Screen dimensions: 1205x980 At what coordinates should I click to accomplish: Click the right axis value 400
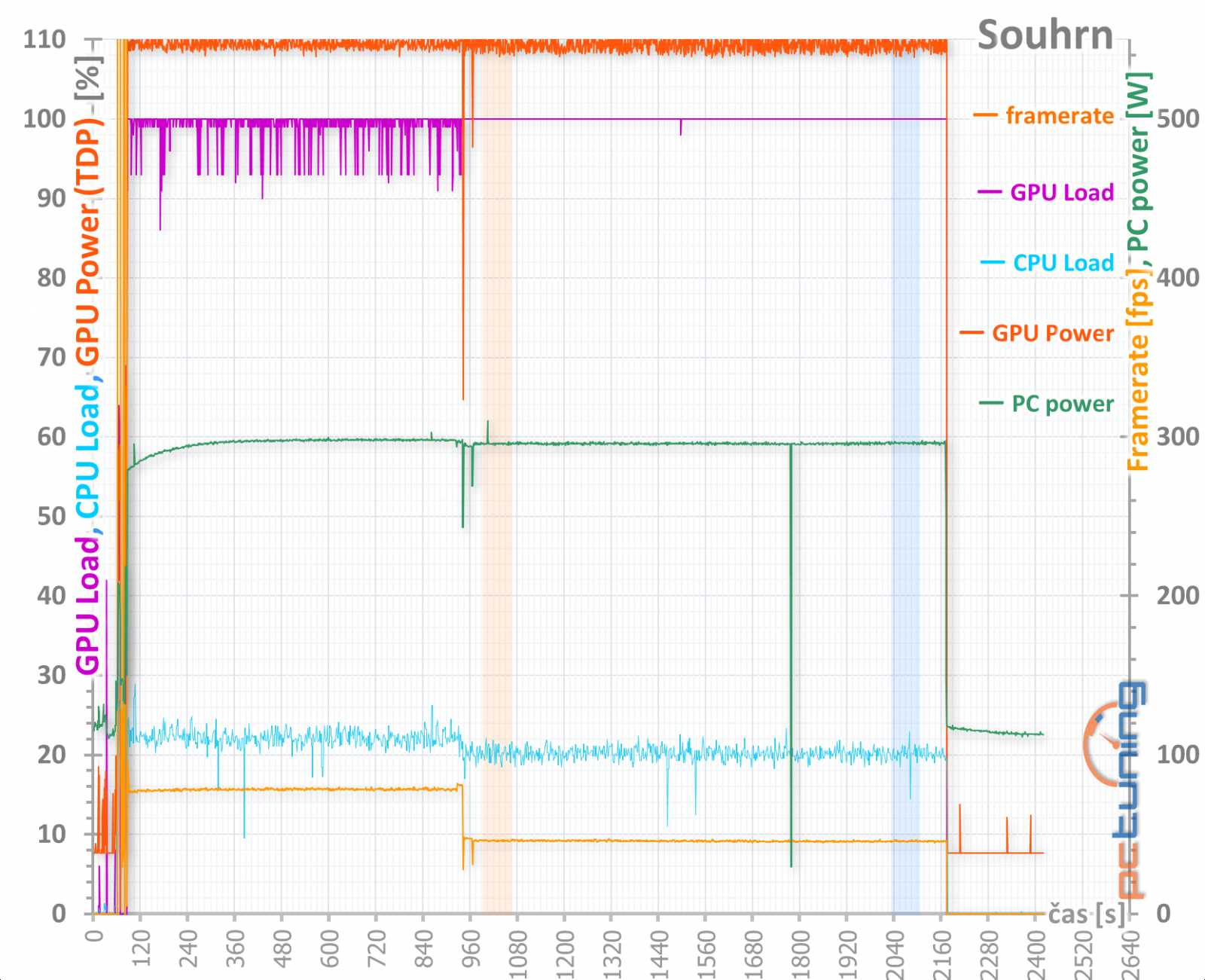point(1178,278)
